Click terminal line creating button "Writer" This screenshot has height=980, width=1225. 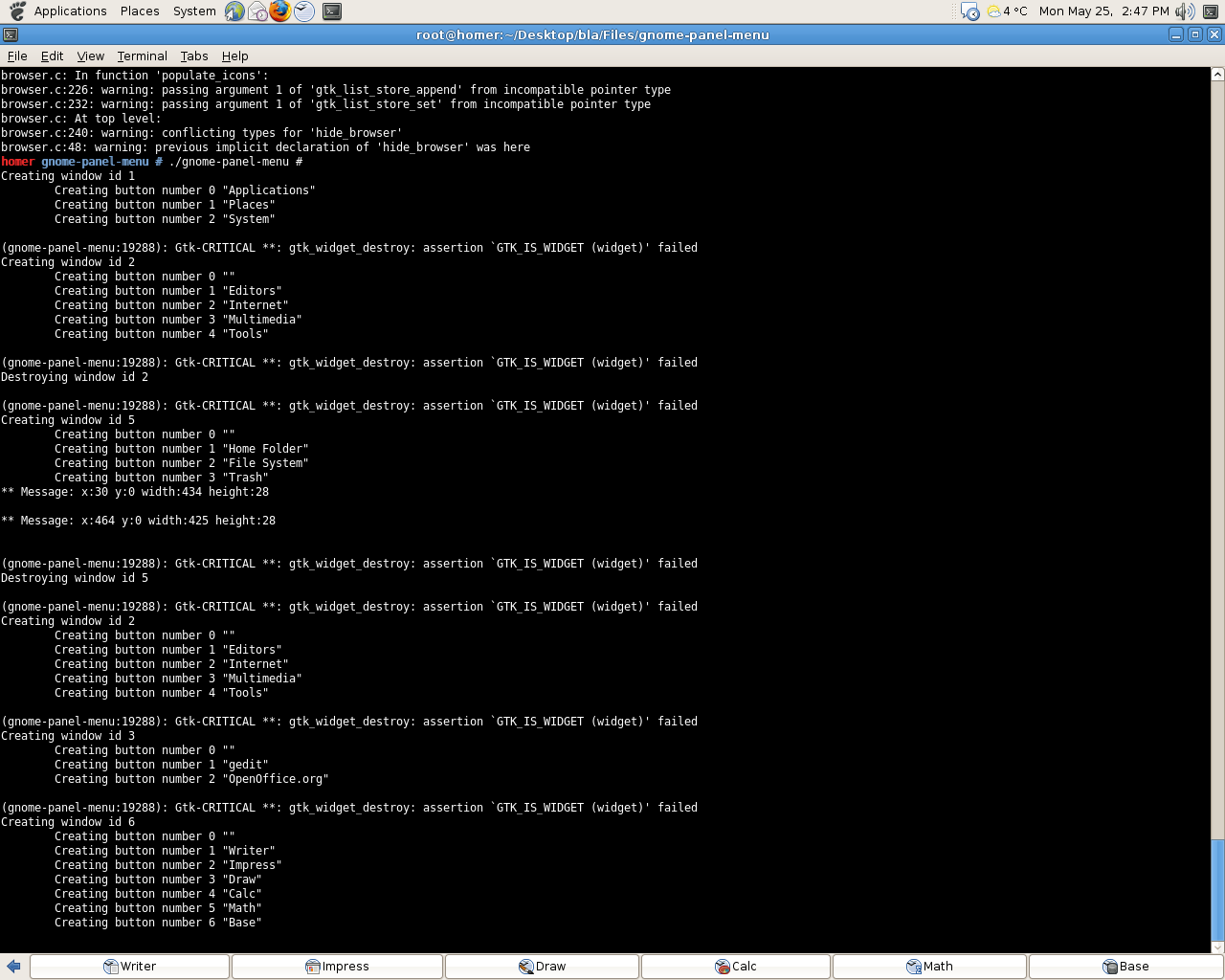point(165,851)
